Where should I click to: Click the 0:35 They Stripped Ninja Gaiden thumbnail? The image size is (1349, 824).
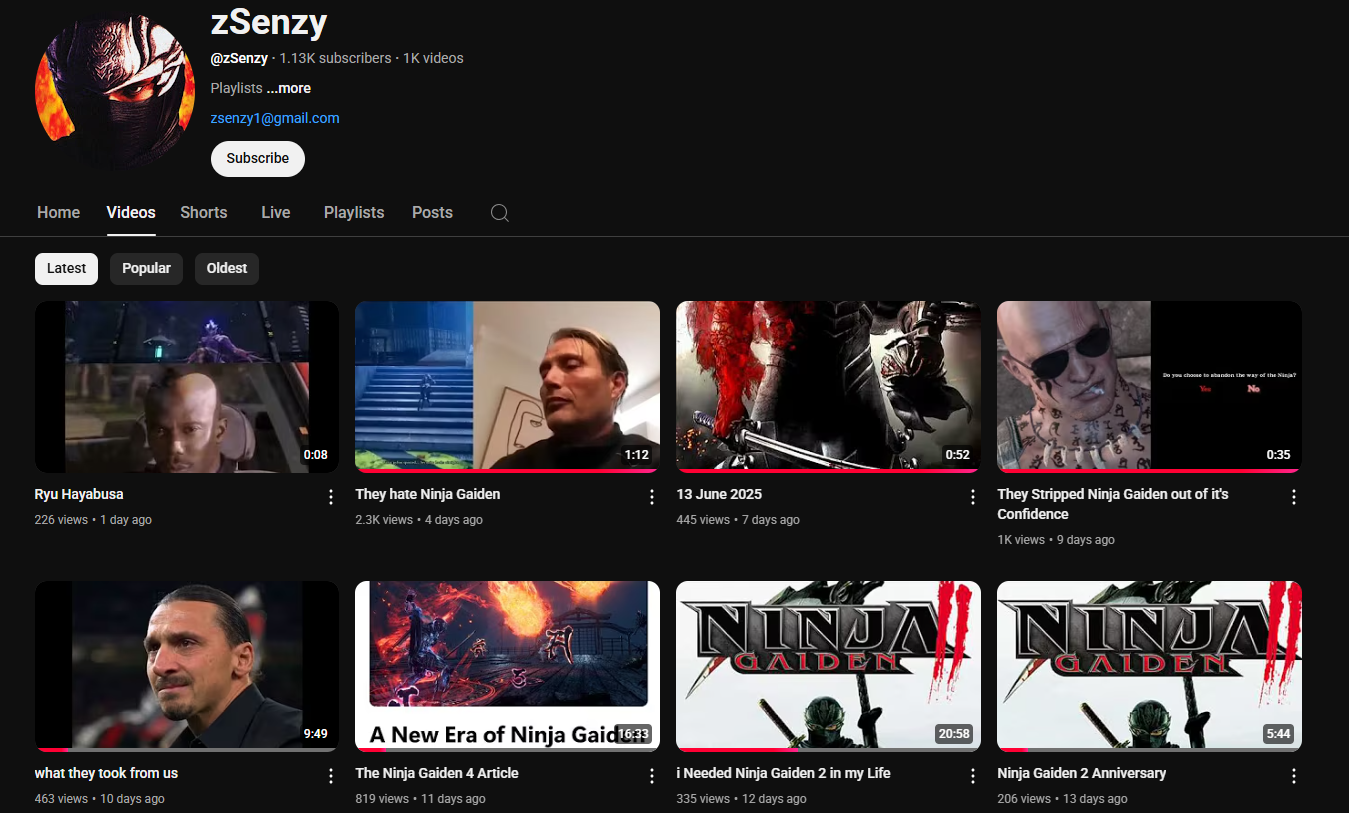click(1150, 387)
